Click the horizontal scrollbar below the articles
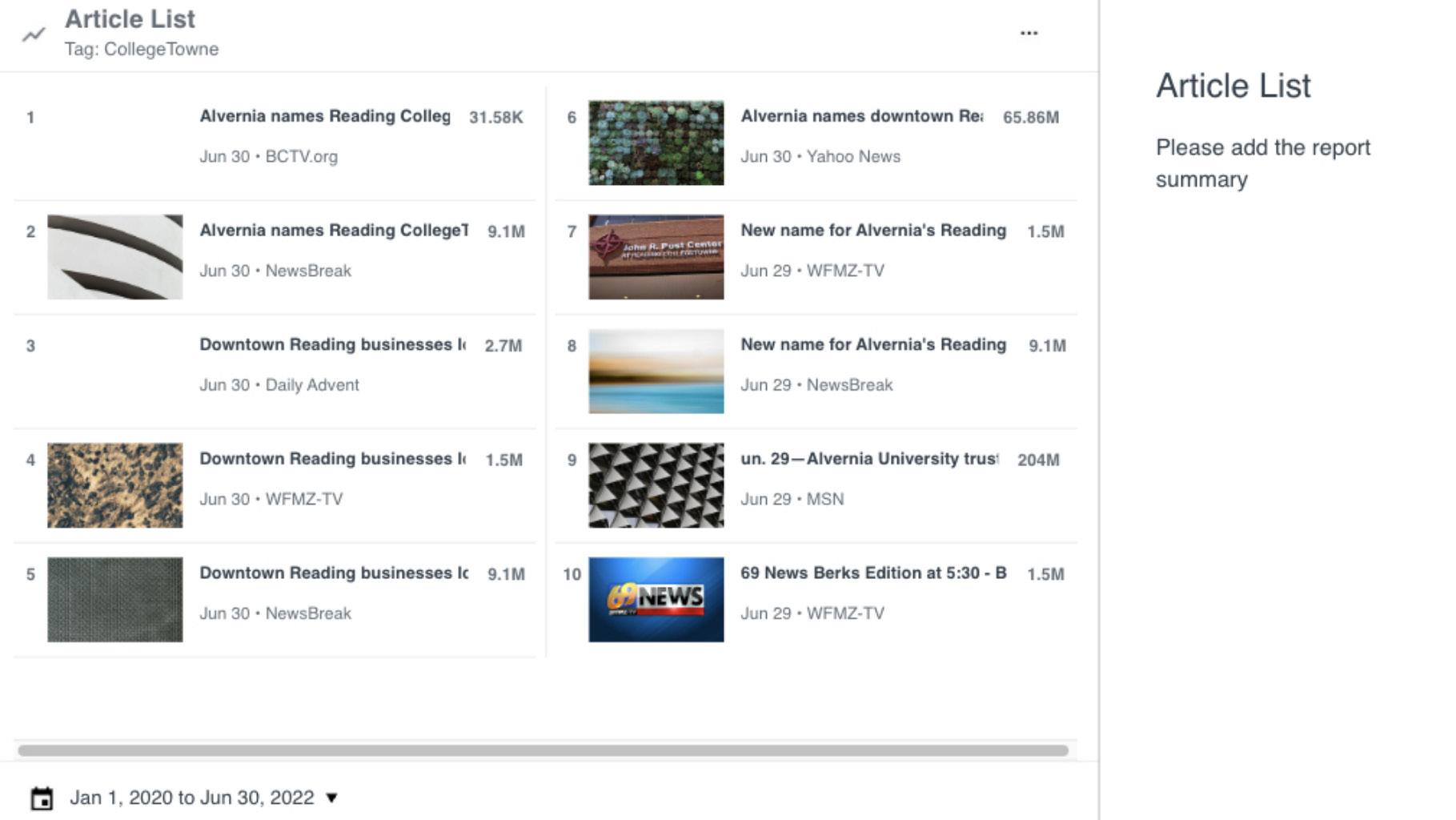The height and width of the screenshot is (820, 1456). 543,750
